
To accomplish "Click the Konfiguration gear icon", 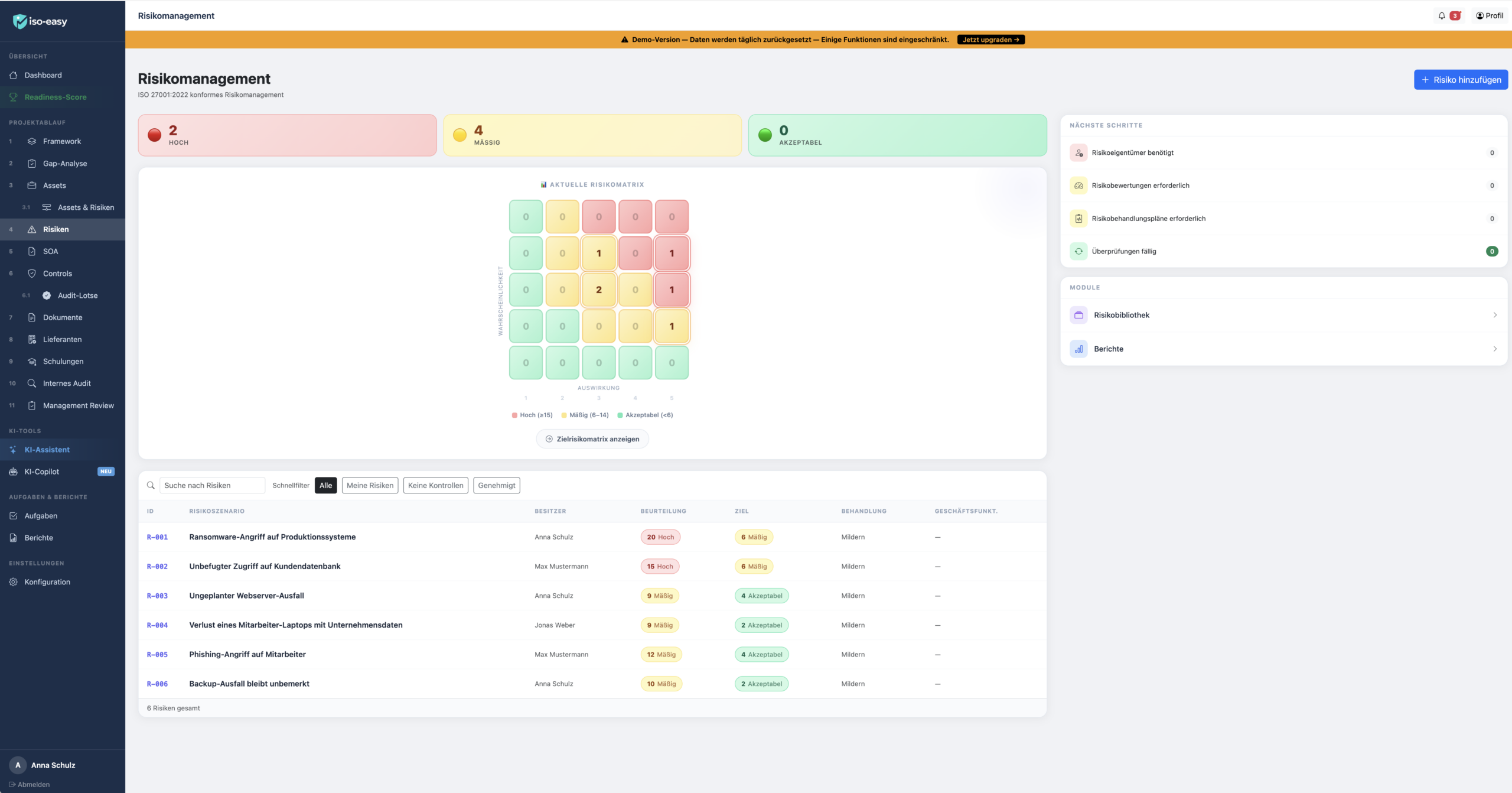I will (x=13, y=582).
